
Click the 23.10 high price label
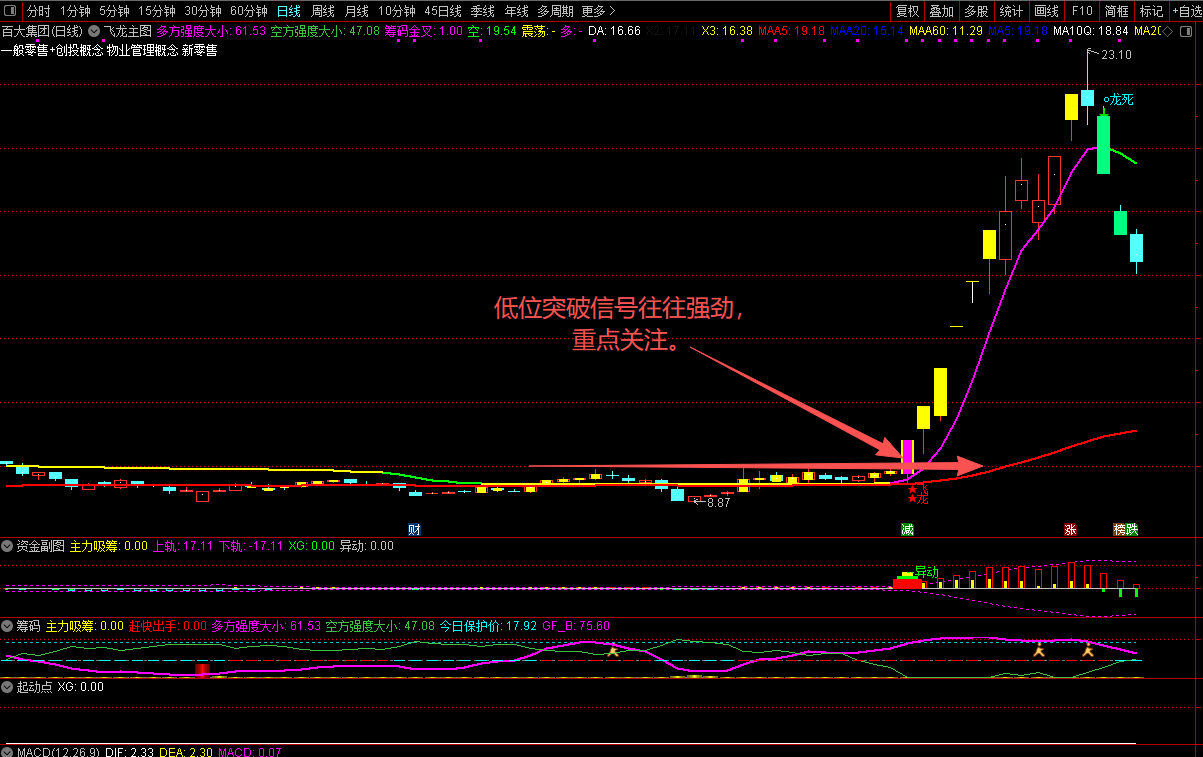[1116, 55]
